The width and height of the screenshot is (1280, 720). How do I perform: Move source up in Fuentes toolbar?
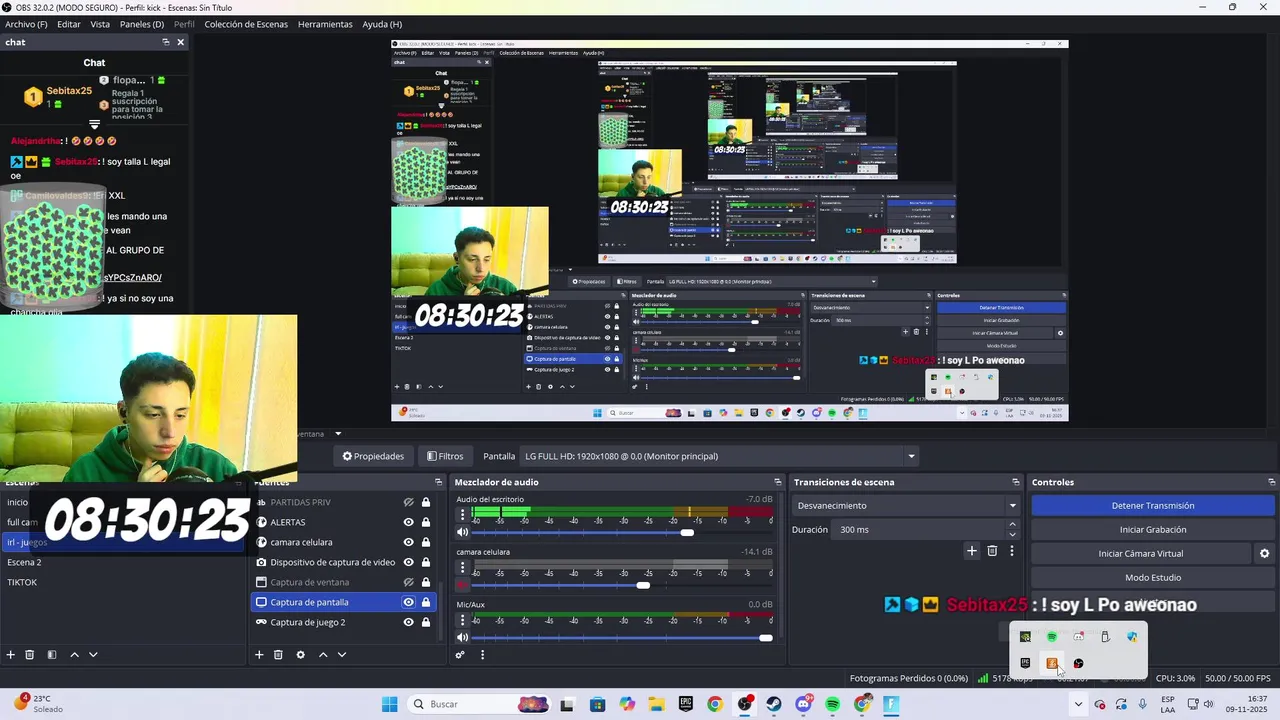click(x=323, y=655)
